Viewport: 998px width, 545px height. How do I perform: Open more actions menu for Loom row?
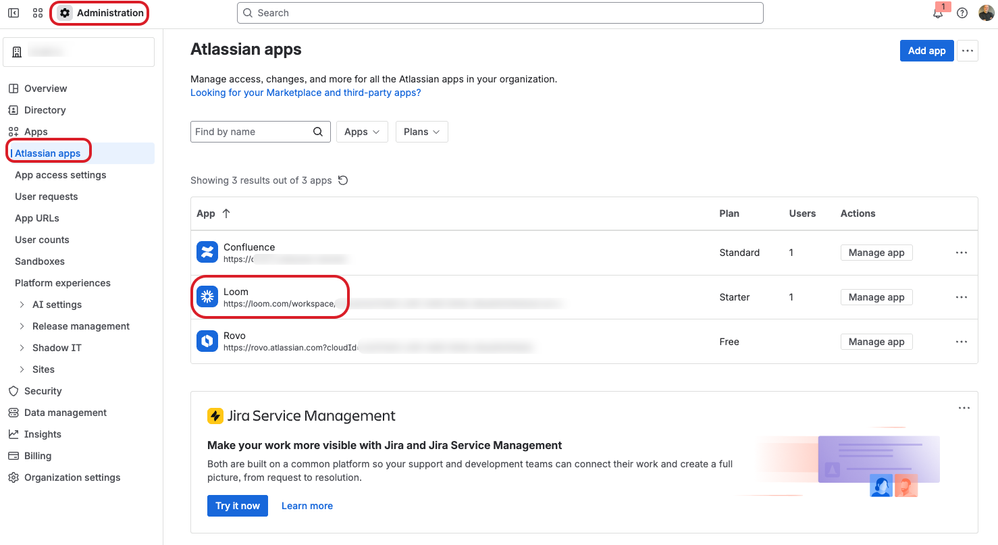point(961,297)
